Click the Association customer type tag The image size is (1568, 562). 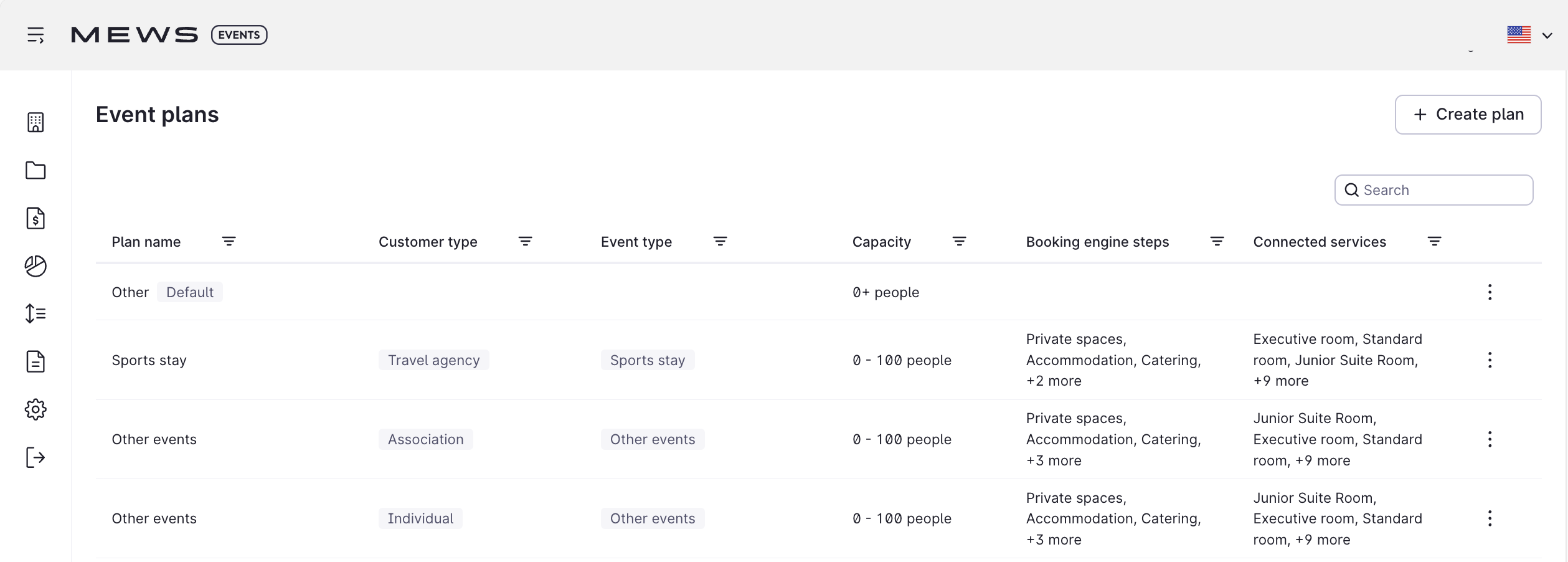426,439
